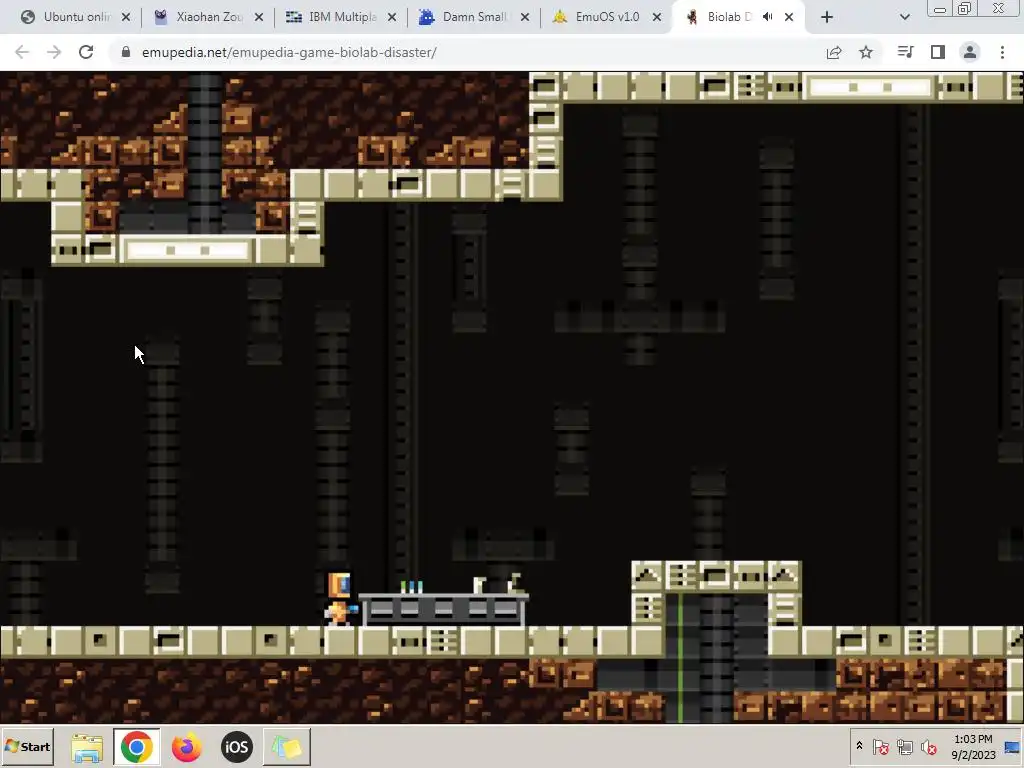The height and width of the screenshot is (768, 1024).
Task: Show hidden system tray icons
Action: tap(859, 746)
